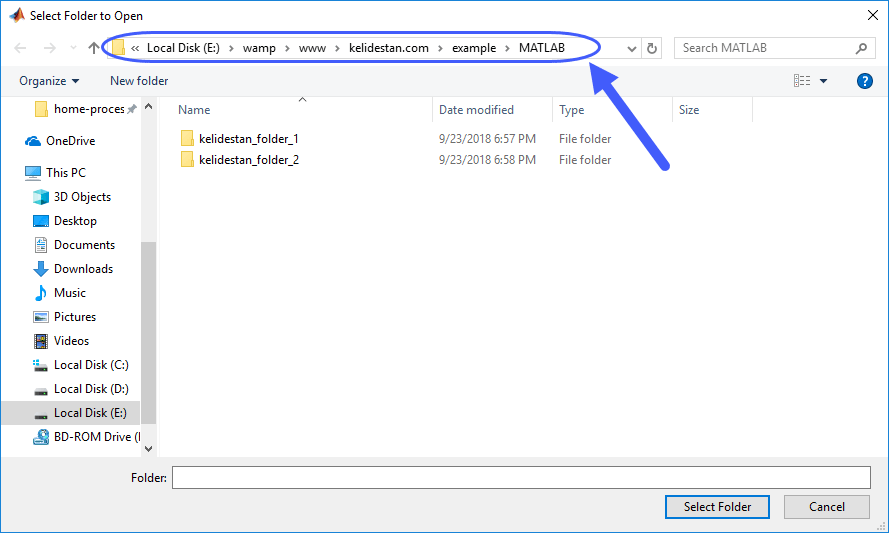
Task: Open Downloads in the sidebar
Action: coord(83,269)
